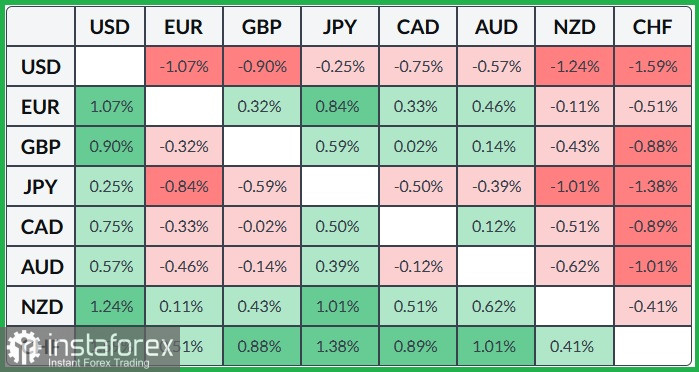This screenshot has width=699, height=372.
Task: Select the NZD column header
Action: [x=574, y=27]
